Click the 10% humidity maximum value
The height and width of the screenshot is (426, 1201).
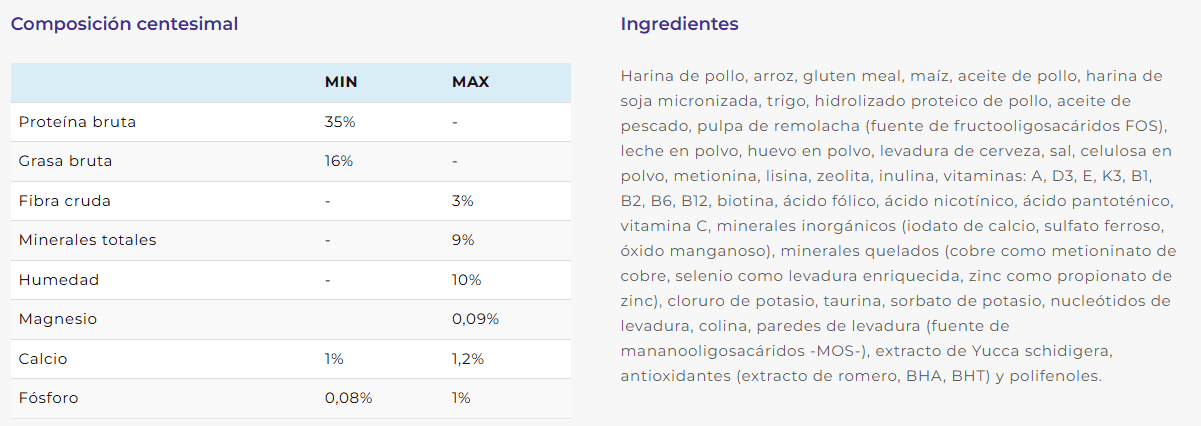[467, 280]
